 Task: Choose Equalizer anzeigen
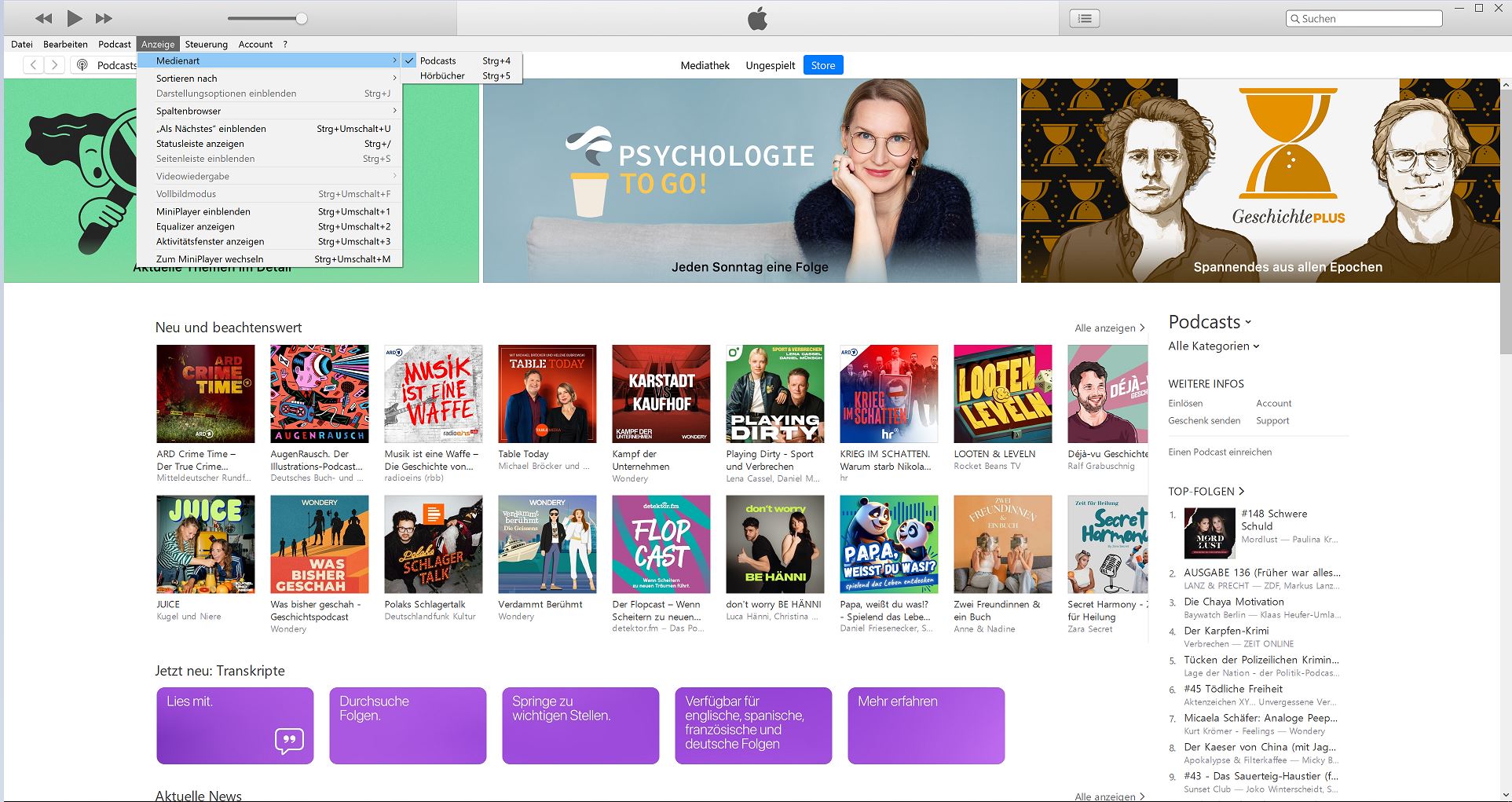[269, 226]
